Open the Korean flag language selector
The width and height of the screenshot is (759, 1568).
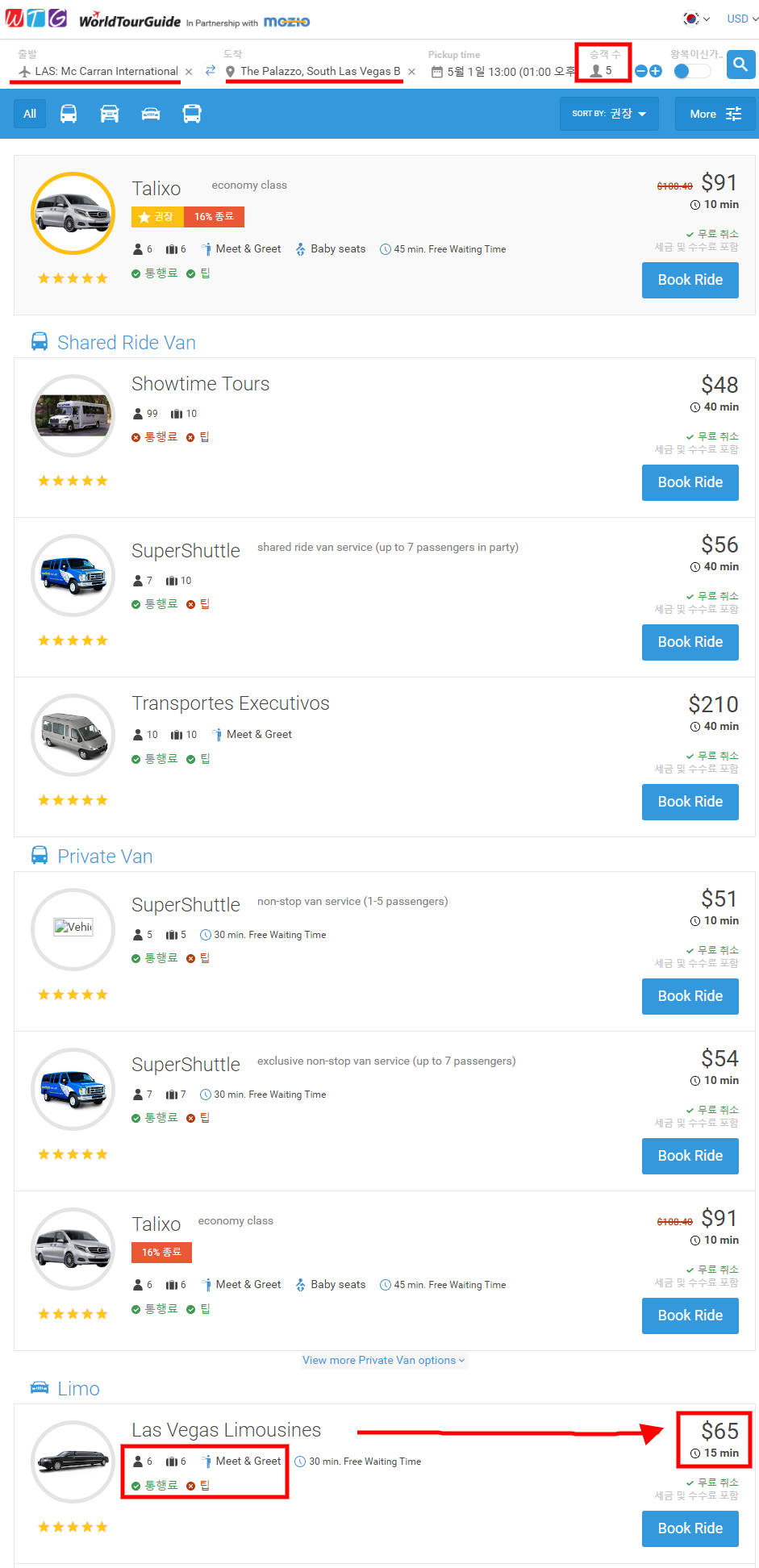(x=697, y=19)
